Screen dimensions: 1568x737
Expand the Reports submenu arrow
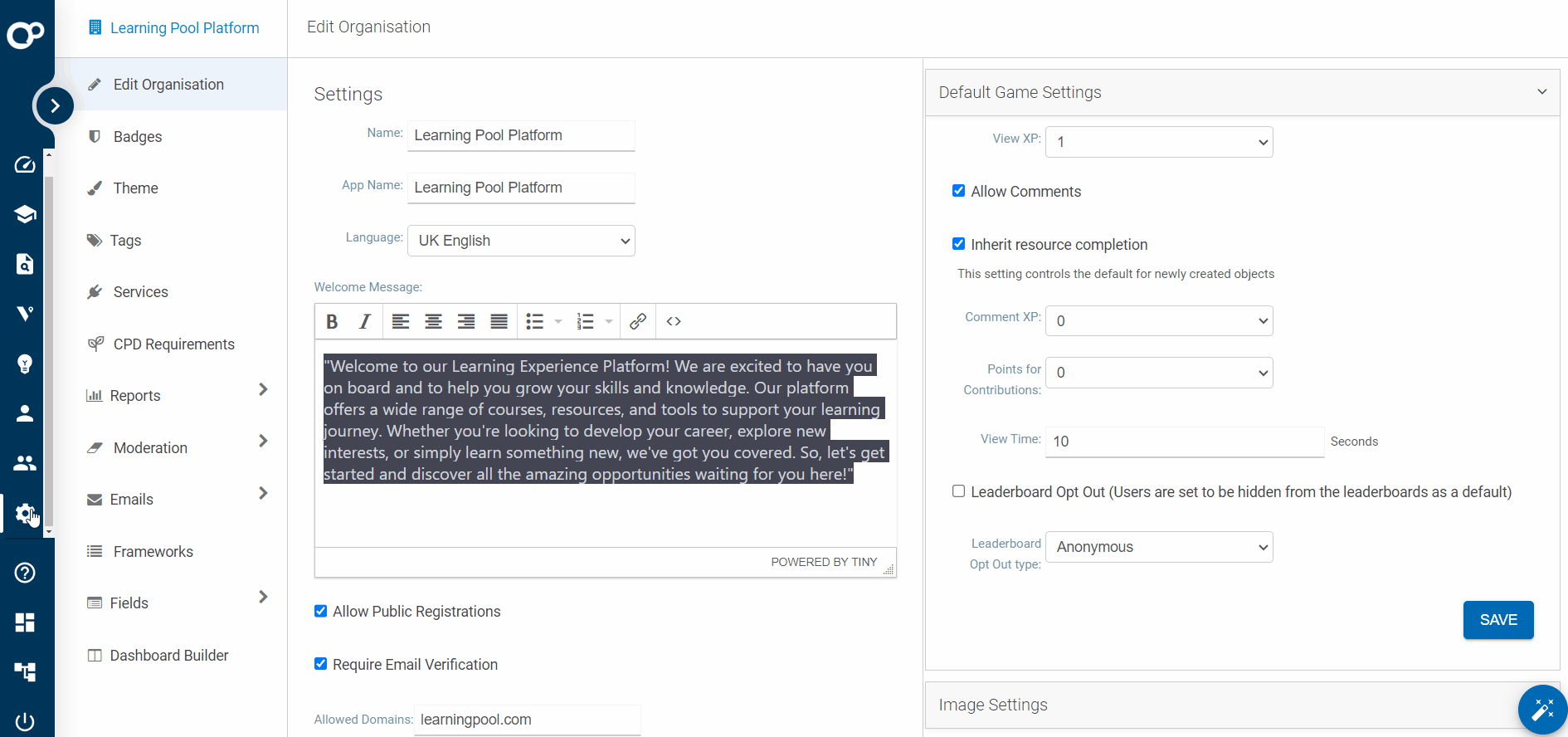(263, 389)
